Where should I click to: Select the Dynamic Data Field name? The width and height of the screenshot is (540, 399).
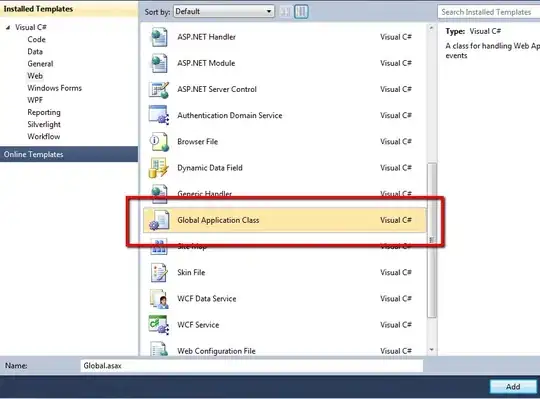coord(210,168)
